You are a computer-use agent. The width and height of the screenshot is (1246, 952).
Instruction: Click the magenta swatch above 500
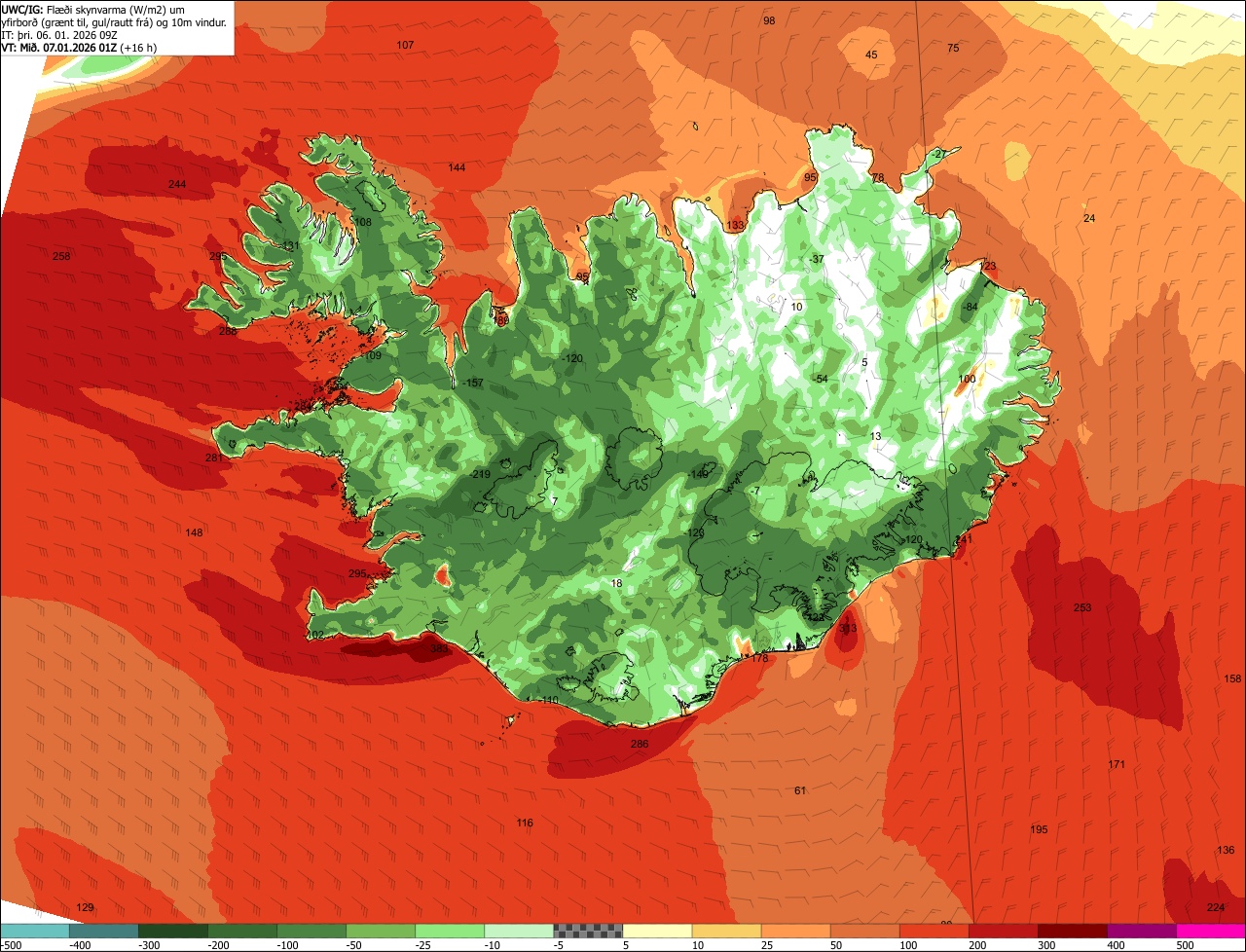[1211, 931]
